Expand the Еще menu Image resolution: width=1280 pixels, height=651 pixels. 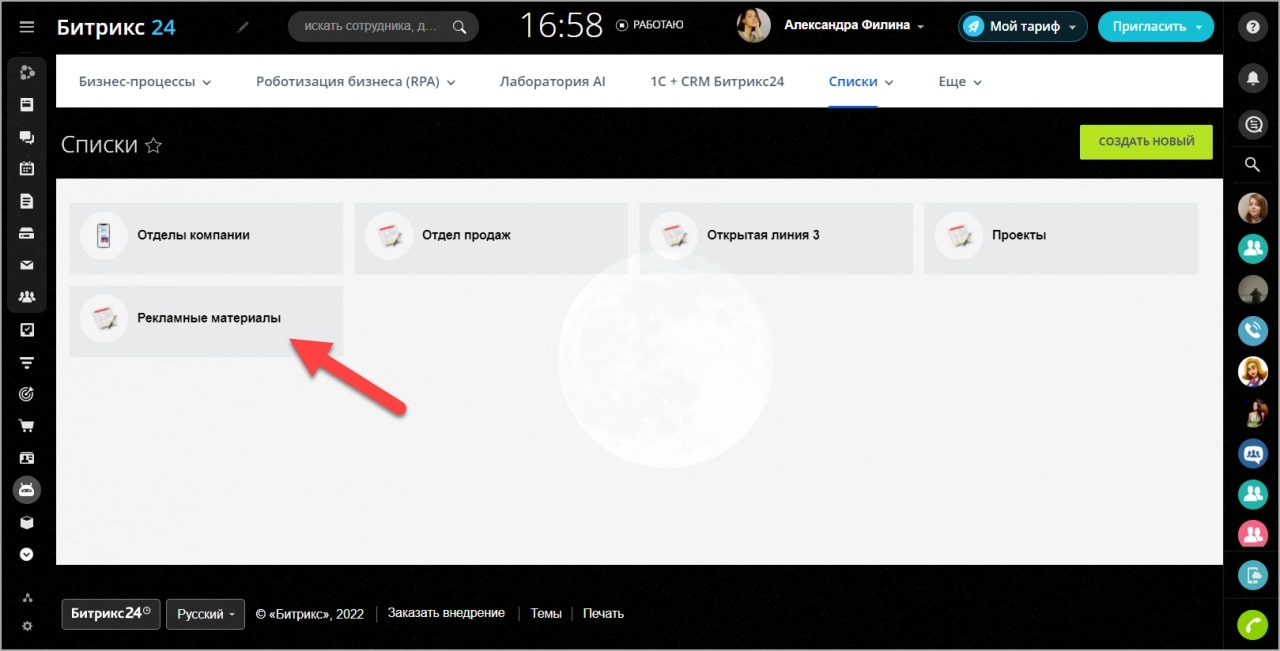960,82
